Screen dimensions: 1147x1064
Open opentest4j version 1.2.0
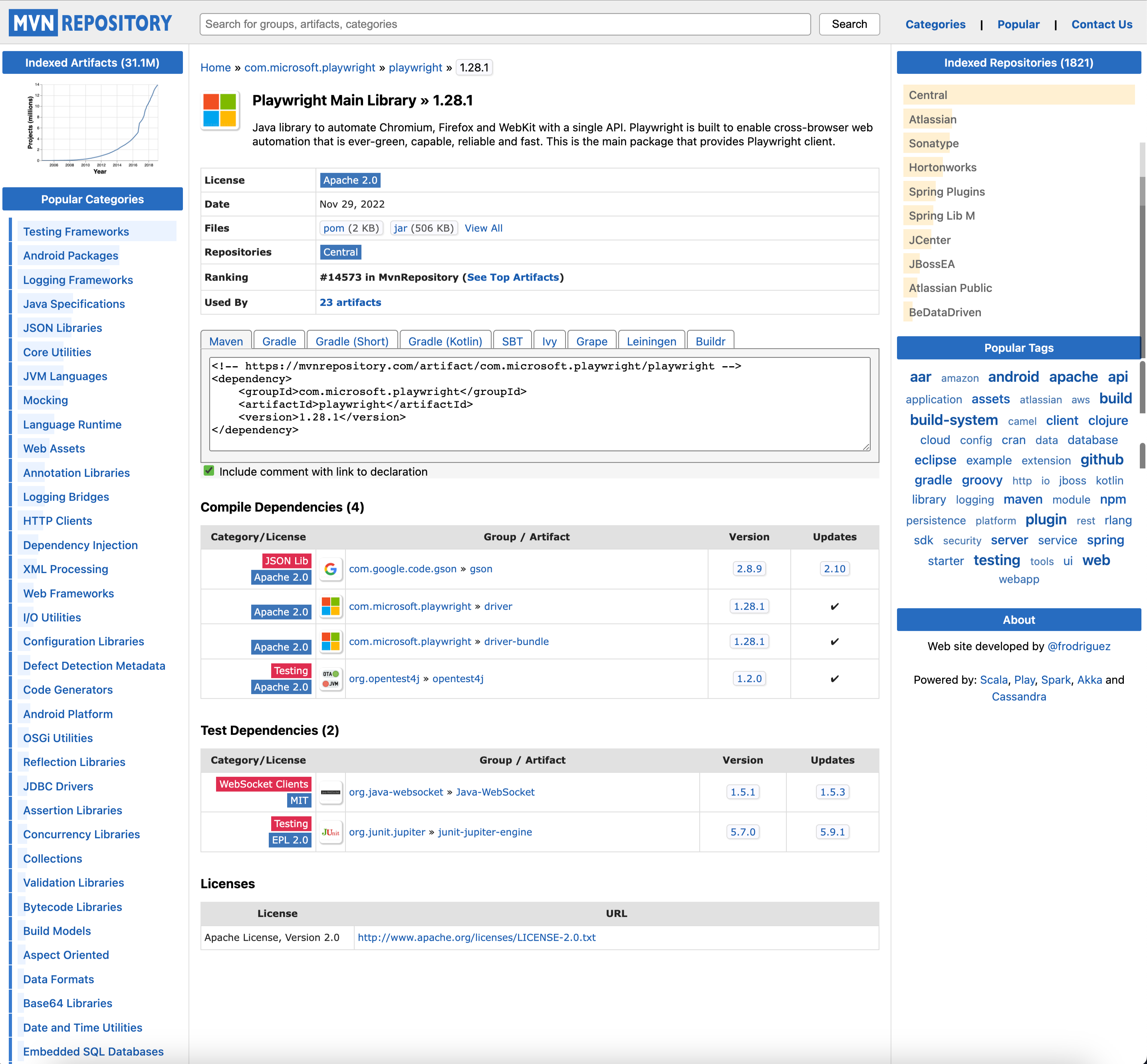pos(749,679)
